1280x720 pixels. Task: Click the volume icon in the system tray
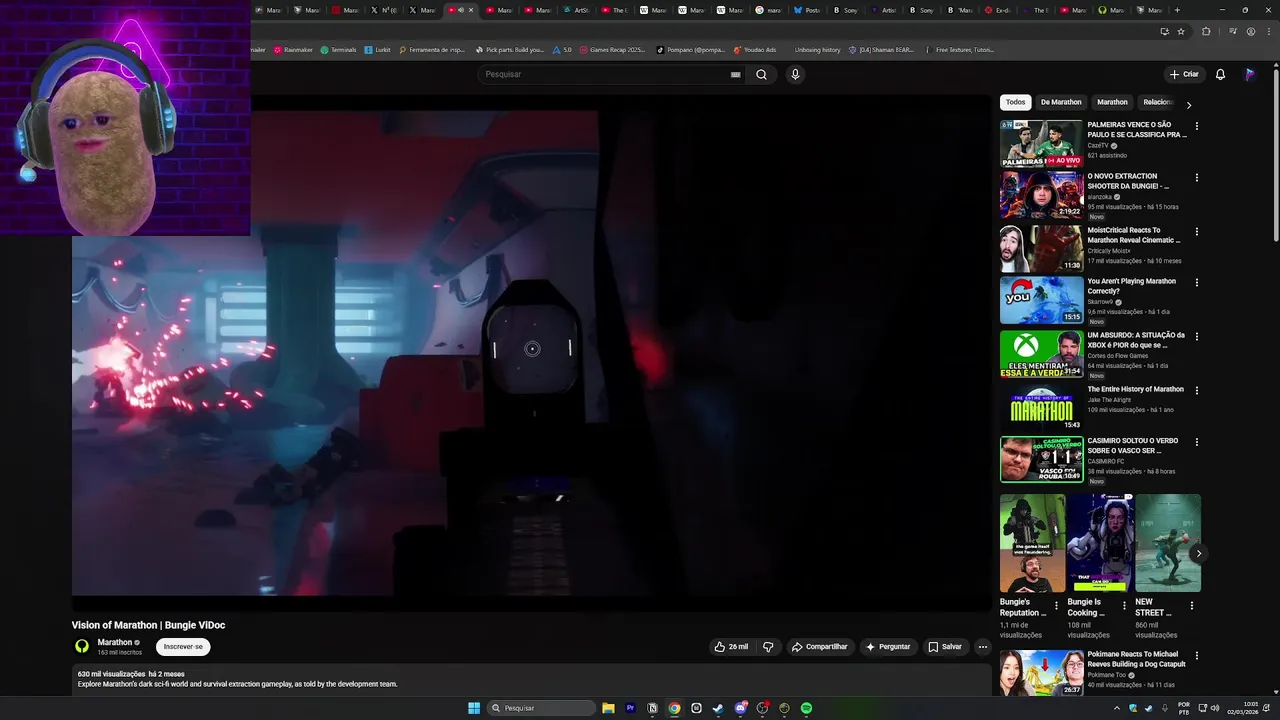(1214, 708)
